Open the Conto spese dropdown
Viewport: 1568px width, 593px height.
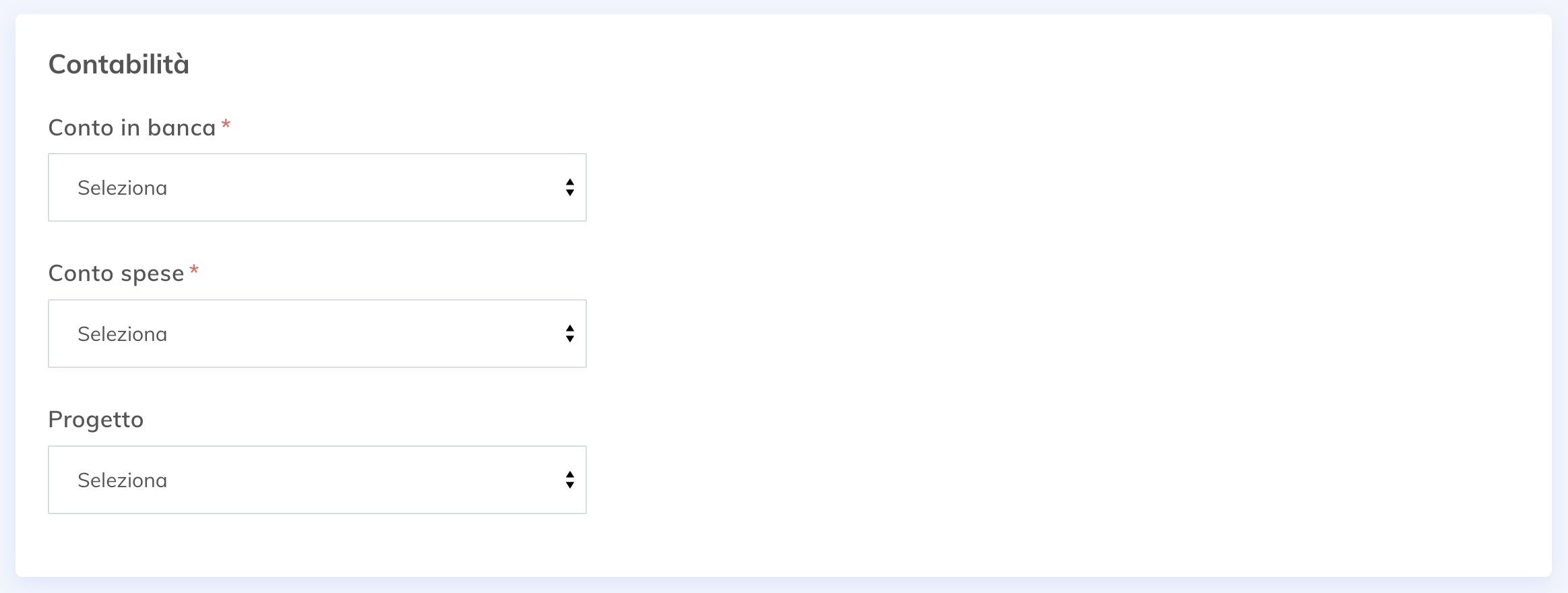point(317,334)
